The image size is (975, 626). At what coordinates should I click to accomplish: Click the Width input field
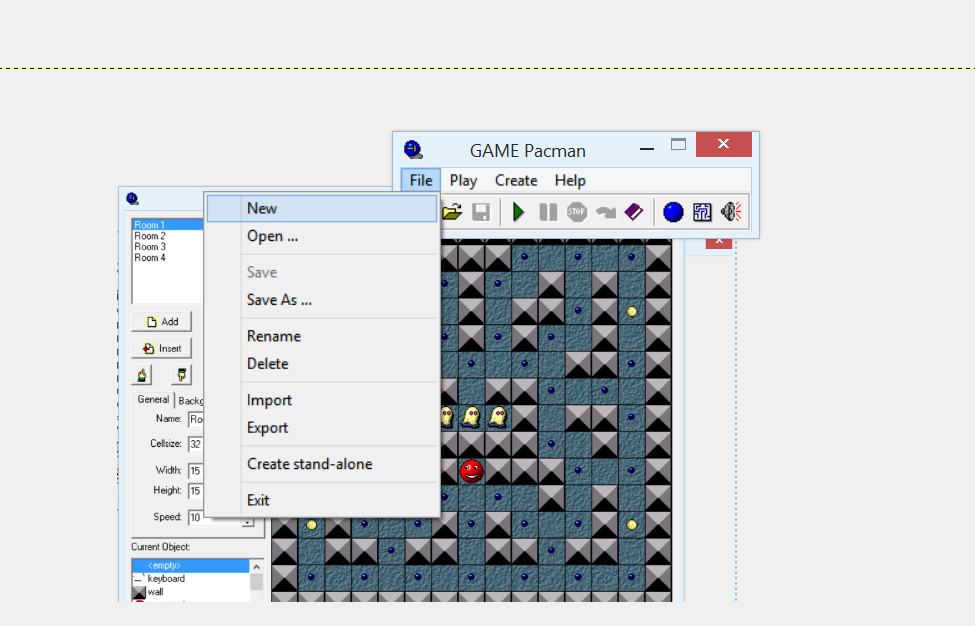(196, 471)
